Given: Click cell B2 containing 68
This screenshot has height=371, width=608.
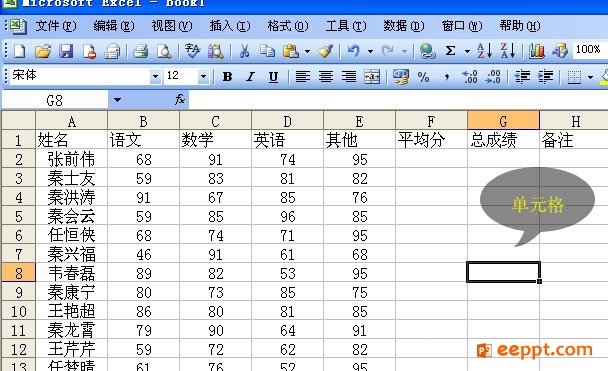Looking at the screenshot, I should [143, 159].
